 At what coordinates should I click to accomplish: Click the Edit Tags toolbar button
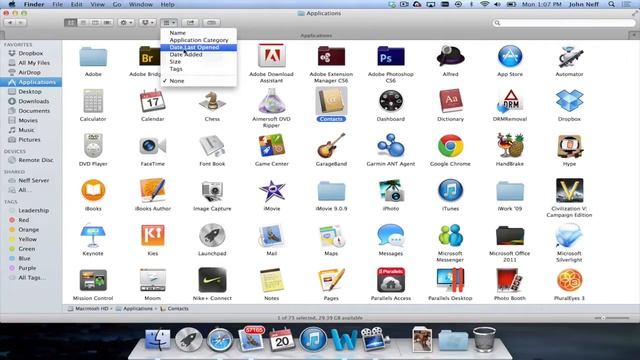[211, 22]
